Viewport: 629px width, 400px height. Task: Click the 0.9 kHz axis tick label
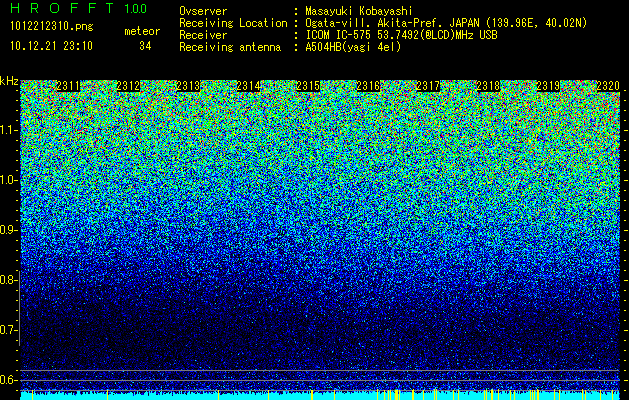(x=7, y=230)
